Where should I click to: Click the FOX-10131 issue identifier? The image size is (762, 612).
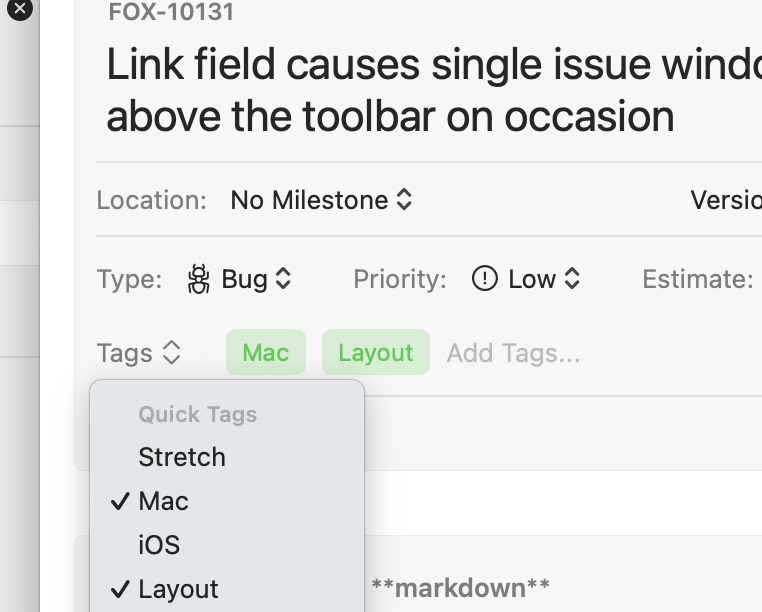coord(171,14)
